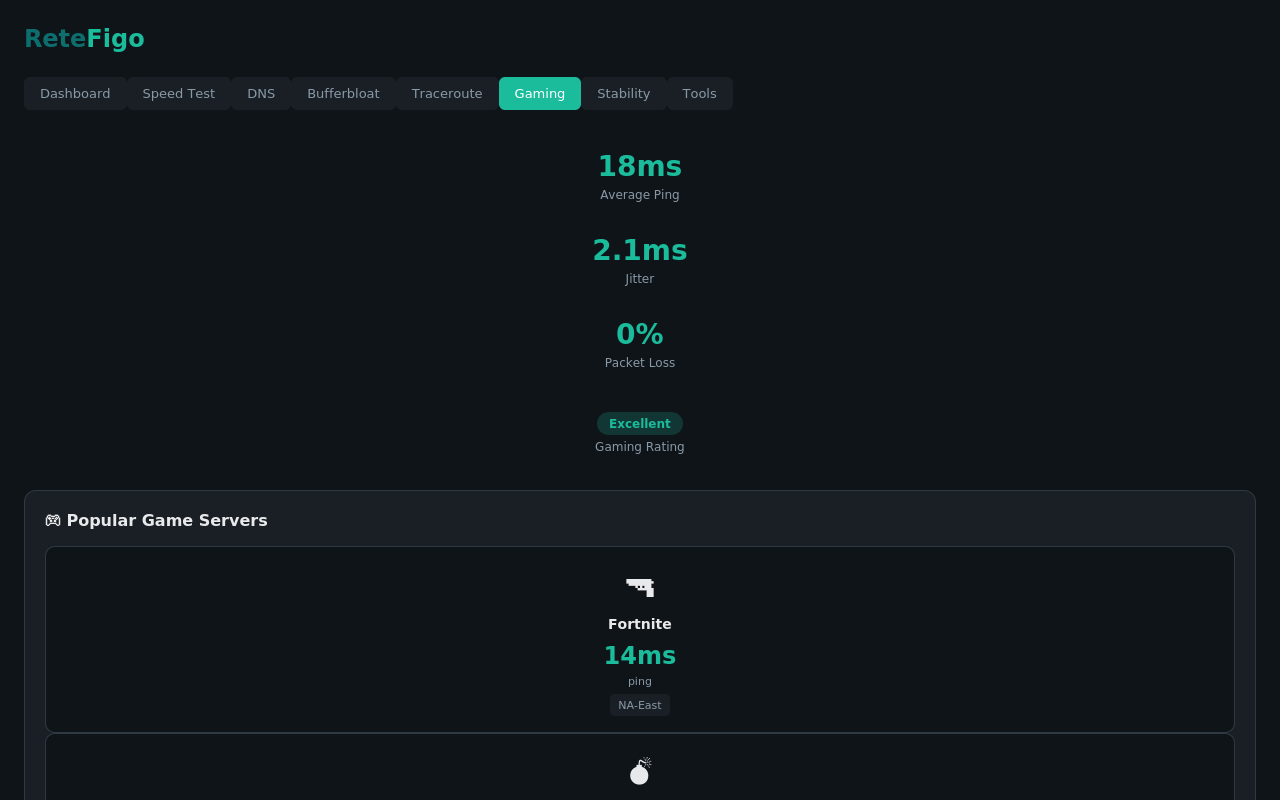This screenshot has width=1280, height=800.
Task: Click the gamepad icon beside Popular Game Servers
Action: click(x=53, y=520)
